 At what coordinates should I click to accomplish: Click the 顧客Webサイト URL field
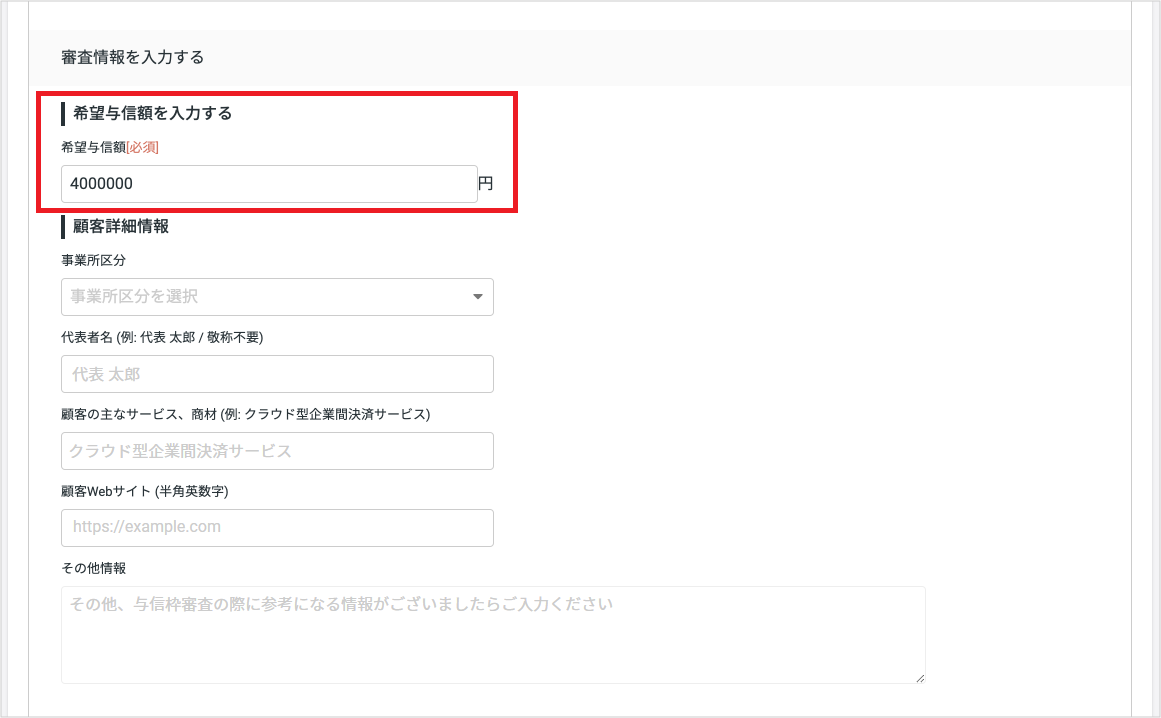277,528
